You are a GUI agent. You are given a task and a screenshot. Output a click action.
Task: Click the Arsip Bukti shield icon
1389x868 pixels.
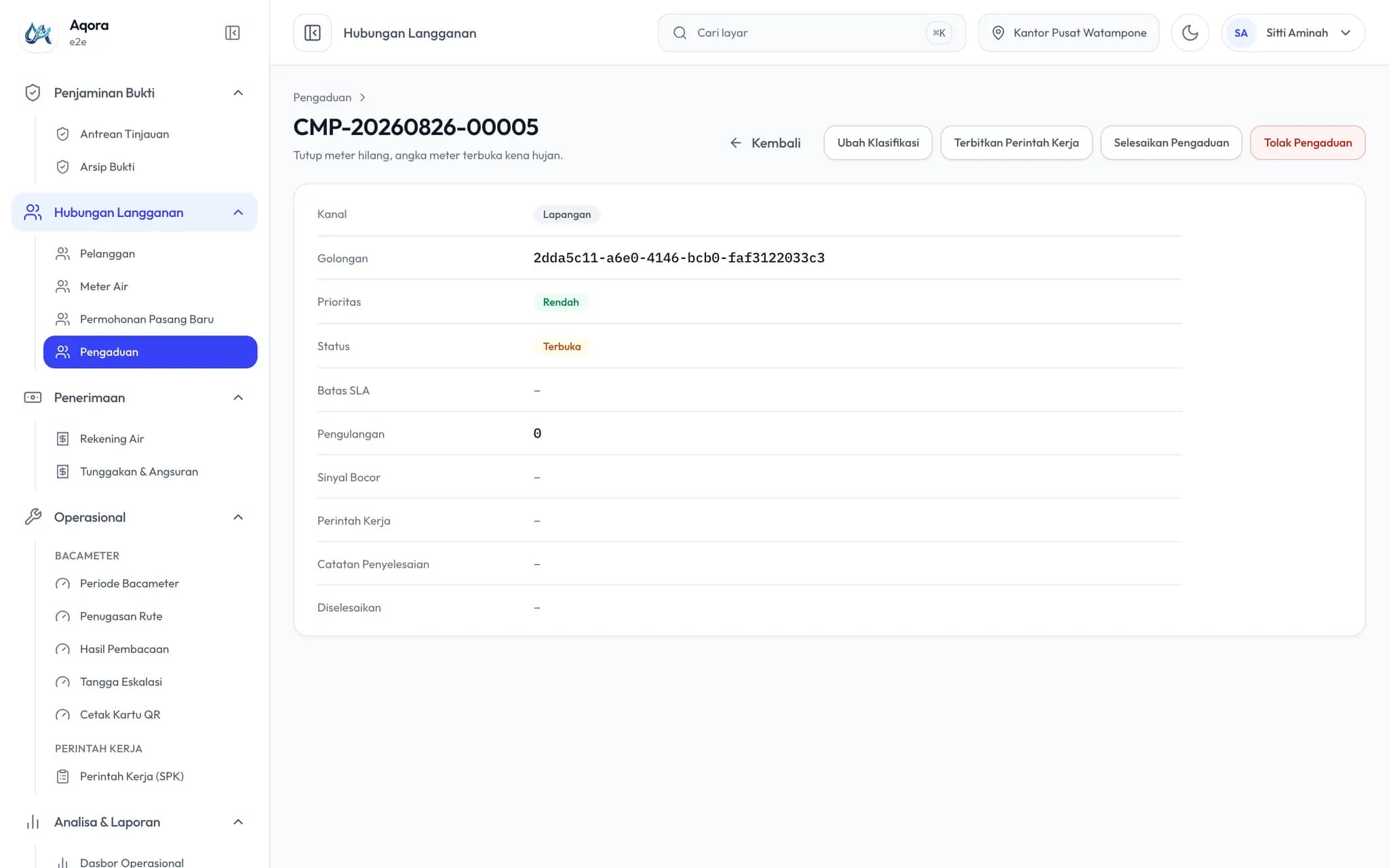tap(62, 167)
